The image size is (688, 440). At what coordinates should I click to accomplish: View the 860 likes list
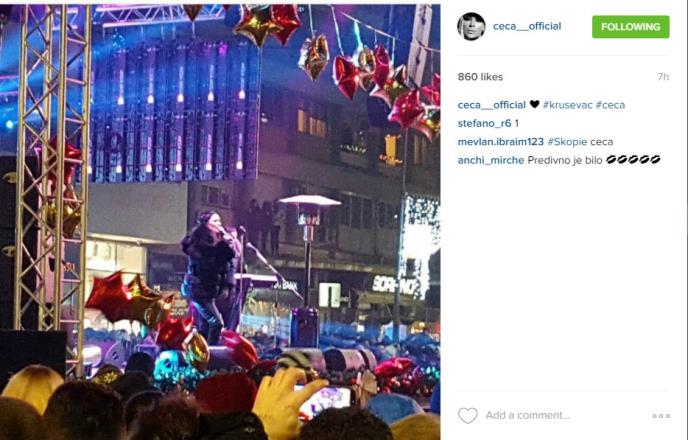click(x=480, y=77)
